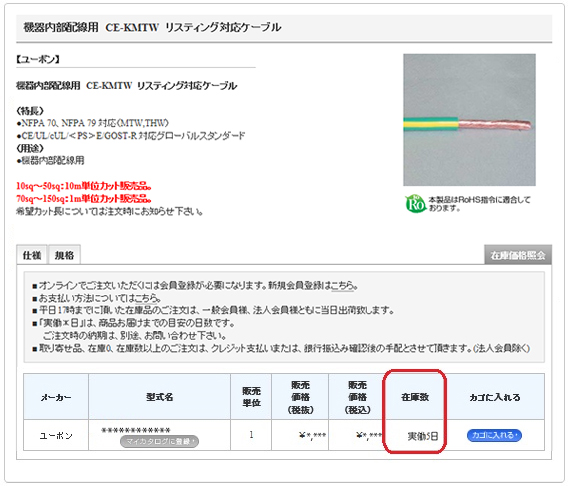This screenshot has height=486, width=570.
Task: Click the cable product photo
Action: point(469,120)
